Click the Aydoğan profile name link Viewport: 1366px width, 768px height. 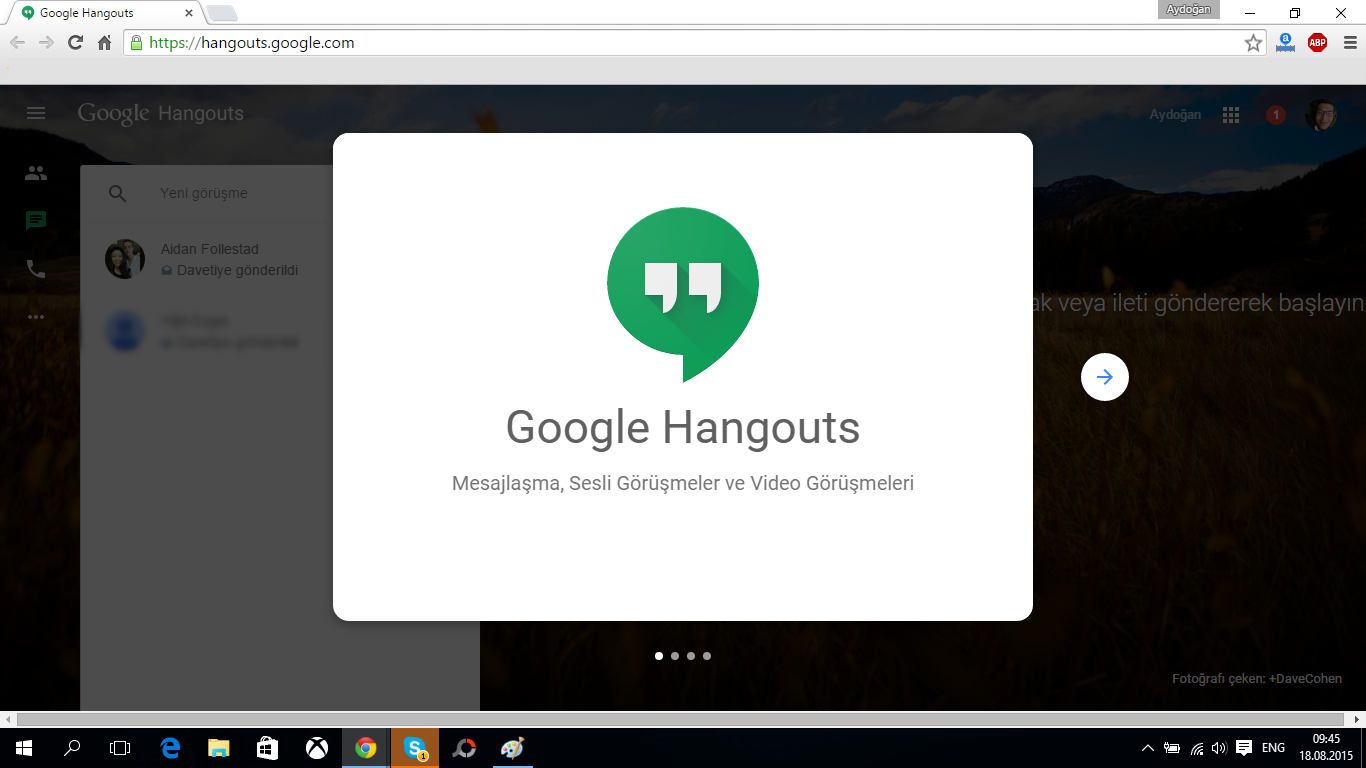click(1175, 115)
